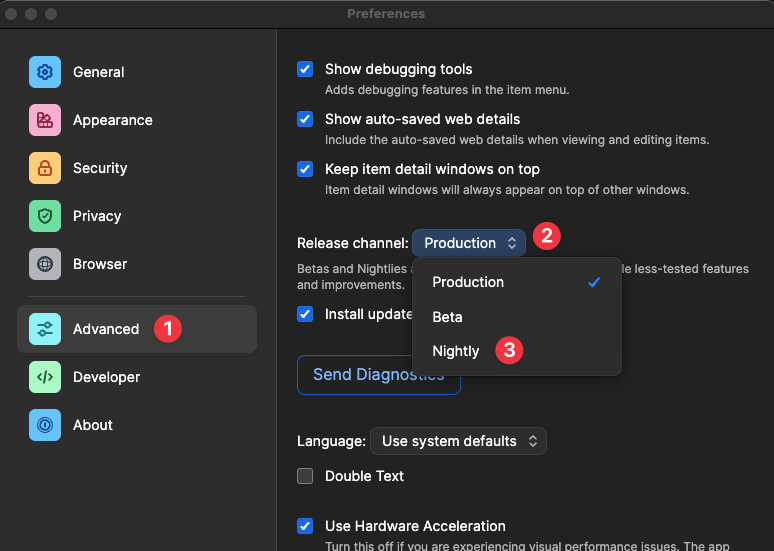Viewport: 774px width, 551px height.
Task: Click the Browser globe icon
Action: pos(45,264)
